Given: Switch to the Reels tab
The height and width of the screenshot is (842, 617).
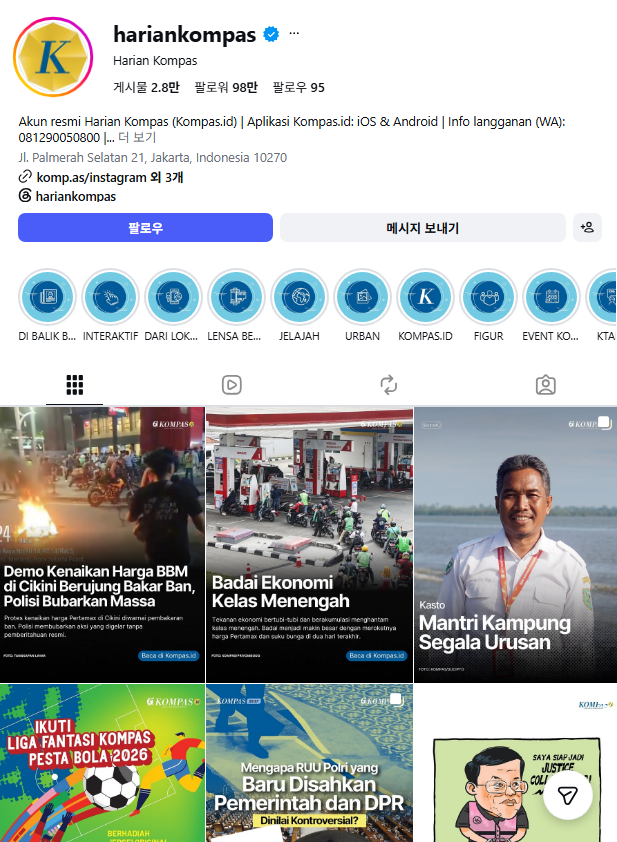Looking at the screenshot, I should click(x=231, y=385).
